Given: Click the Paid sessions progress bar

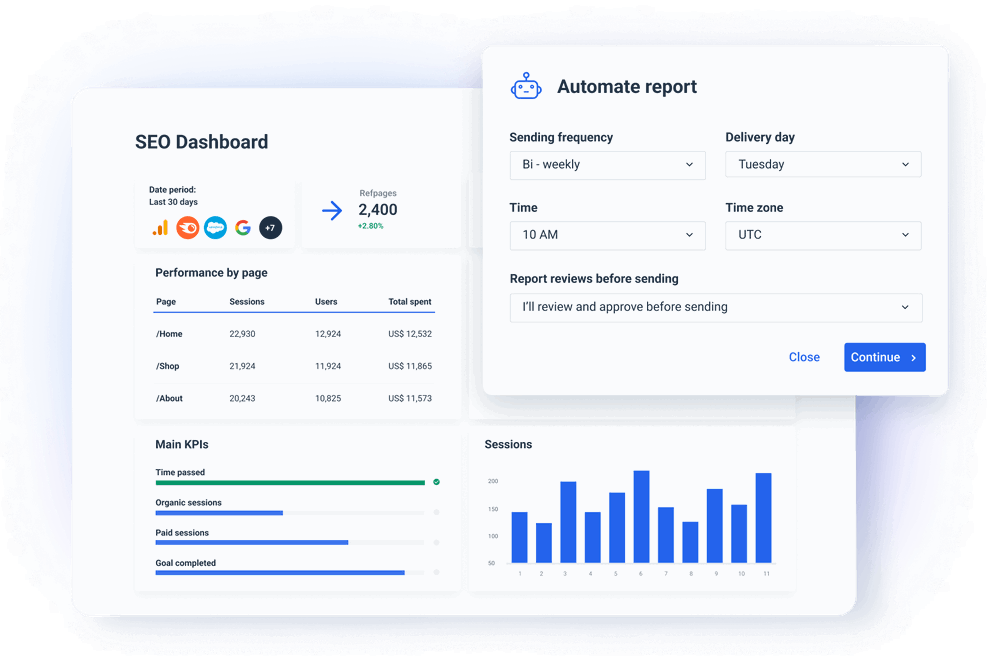Looking at the screenshot, I should 250,543.
